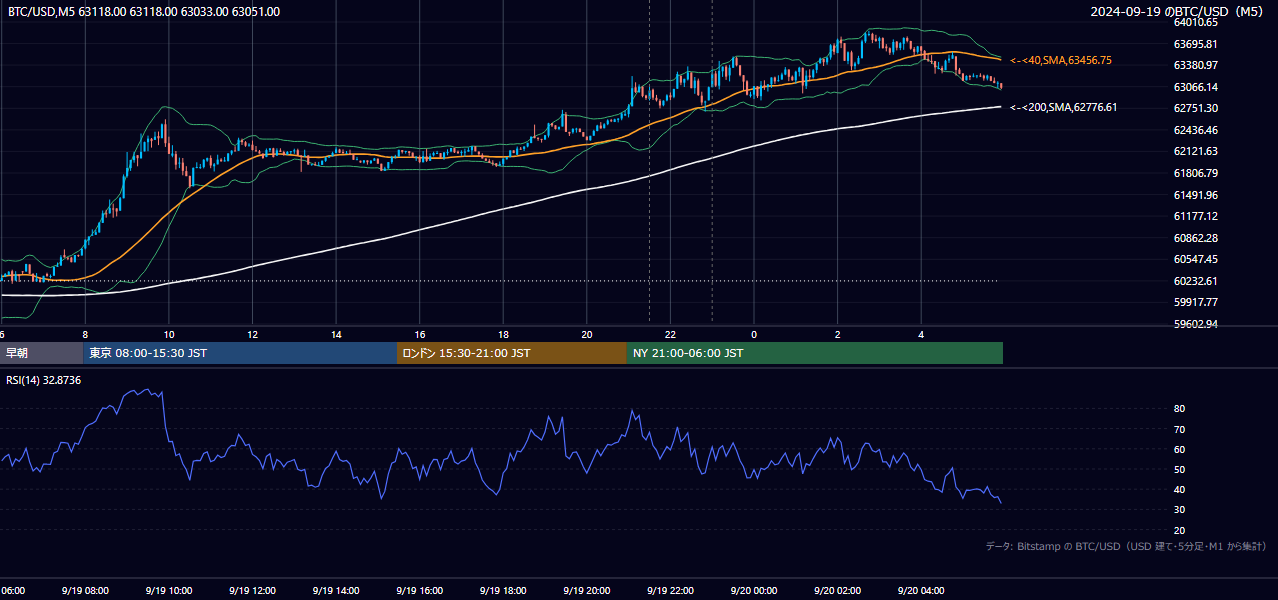Click price axis value 61491.96
This screenshot has height=600, width=1278.
pyautogui.click(x=1195, y=195)
